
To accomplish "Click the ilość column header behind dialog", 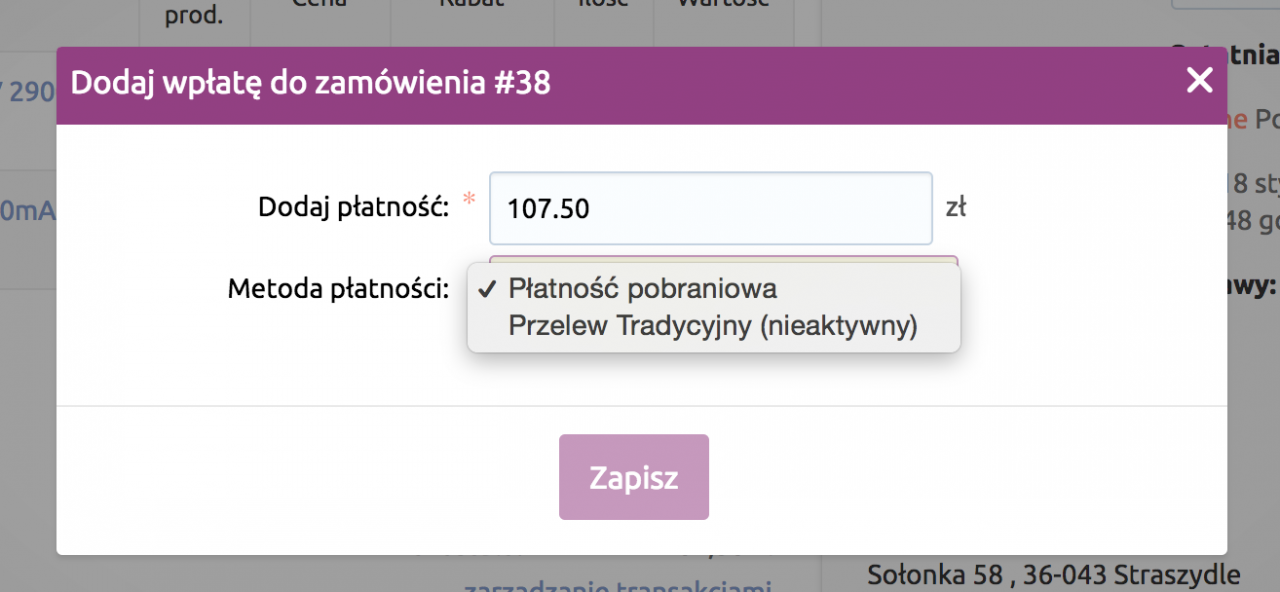I will (x=603, y=4).
